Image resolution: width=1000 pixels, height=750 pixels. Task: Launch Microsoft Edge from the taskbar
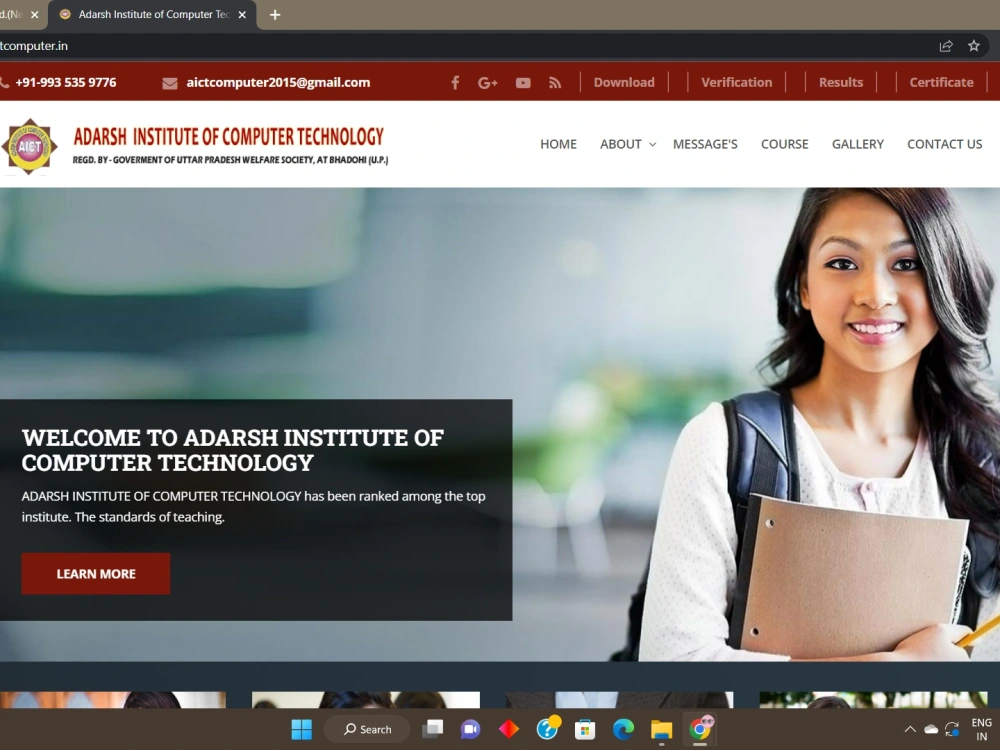pos(623,729)
